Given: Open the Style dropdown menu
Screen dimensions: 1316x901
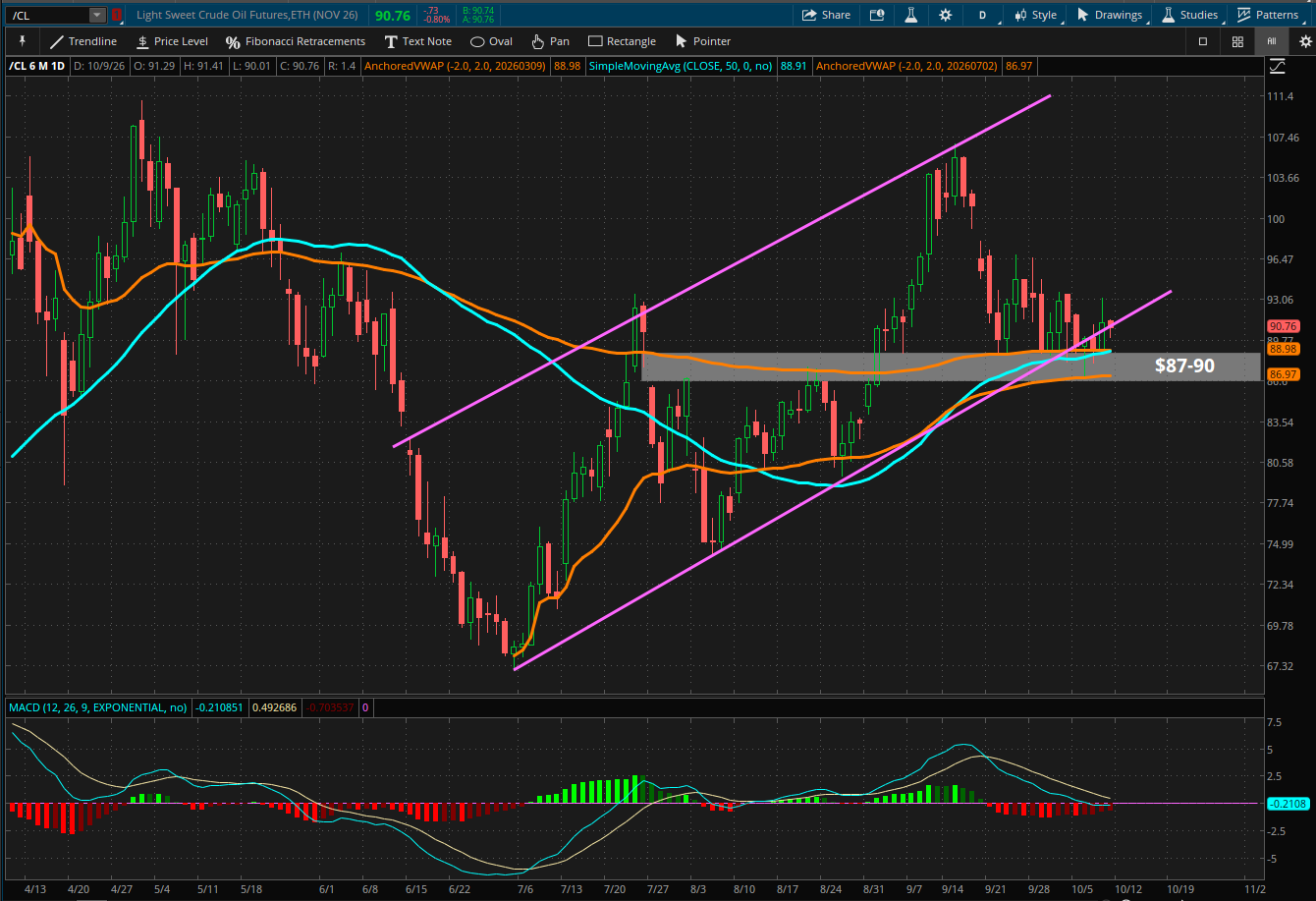Looking at the screenshot, I should tap(1036, 15).
